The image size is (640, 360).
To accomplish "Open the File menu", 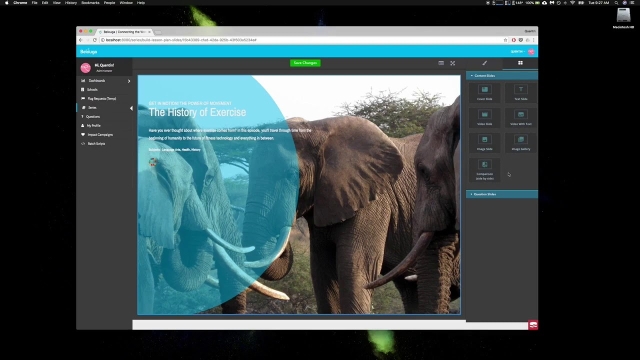I will 34,2.
